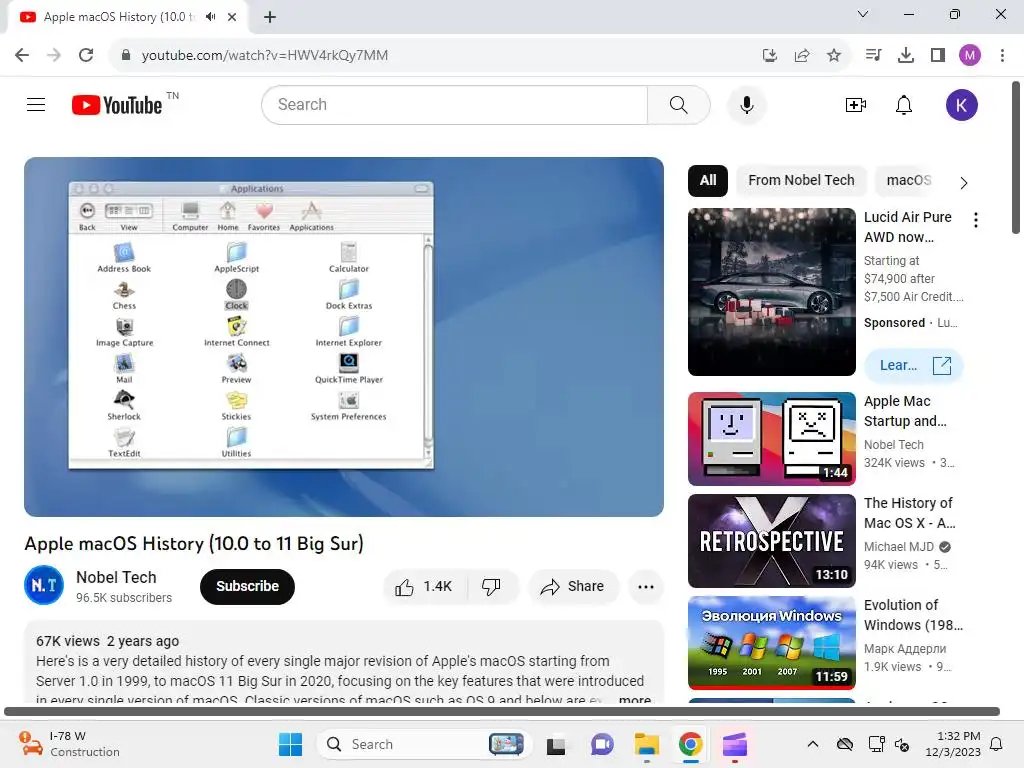
Task: Select the macOS filter chip
Action: pos(908,180)
